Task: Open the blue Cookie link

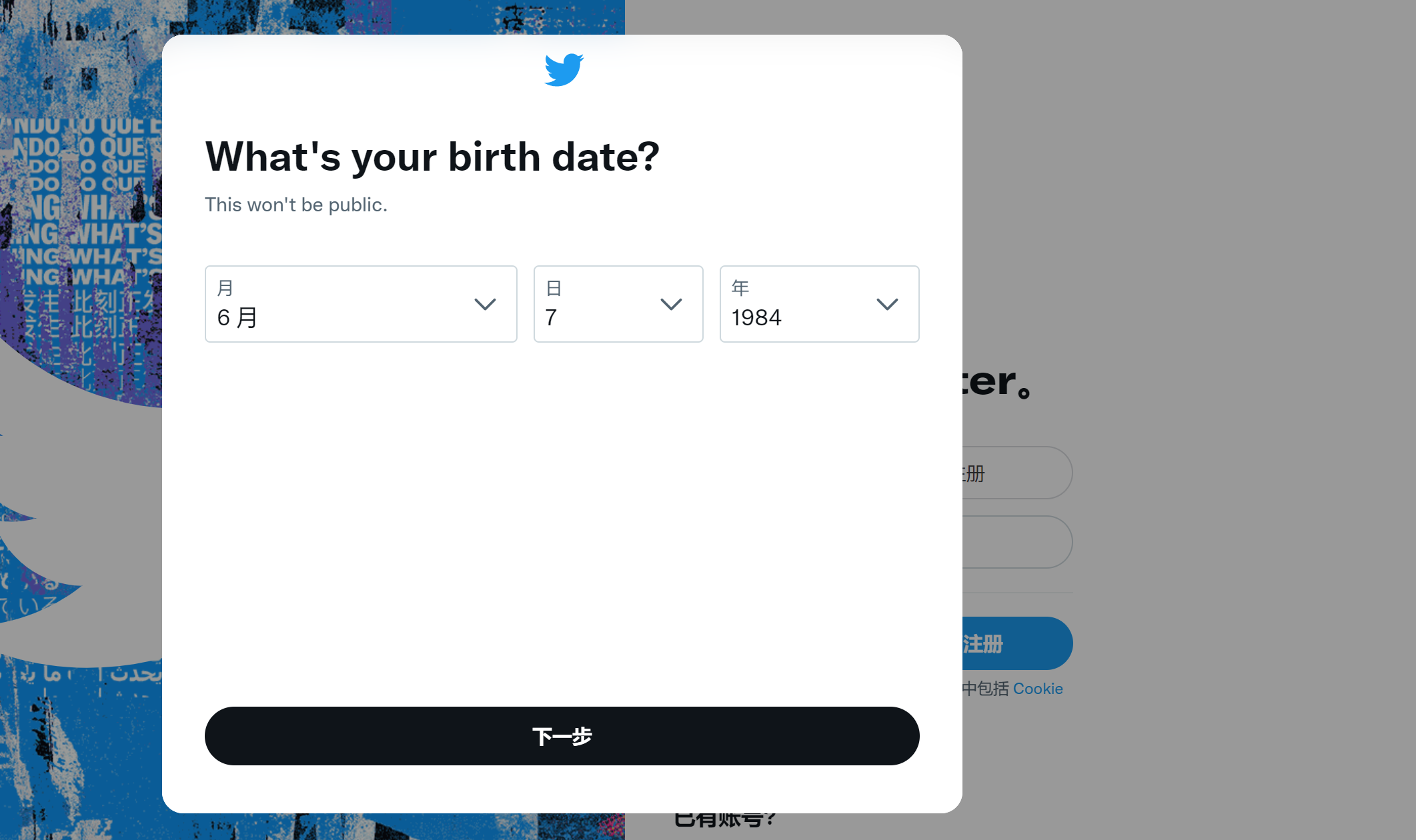Action: [x=1038, y=689]
